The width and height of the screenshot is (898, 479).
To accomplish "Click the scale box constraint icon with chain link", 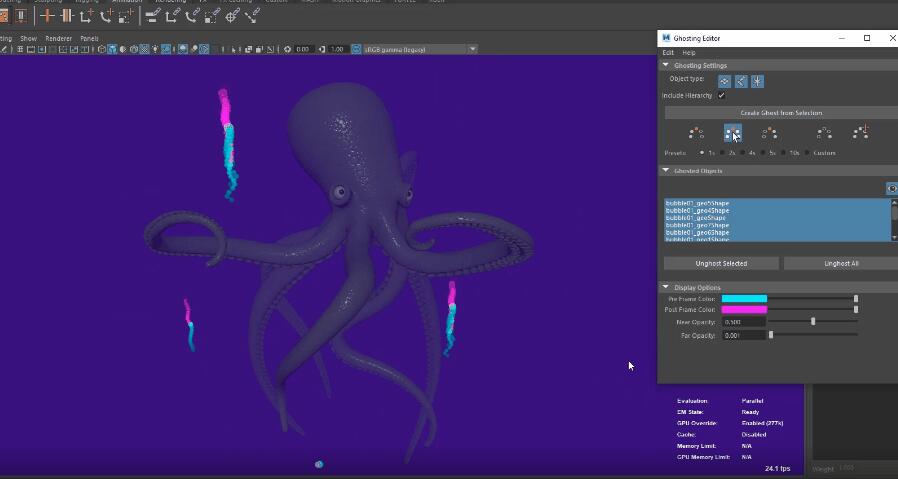I will pos(212,16).
